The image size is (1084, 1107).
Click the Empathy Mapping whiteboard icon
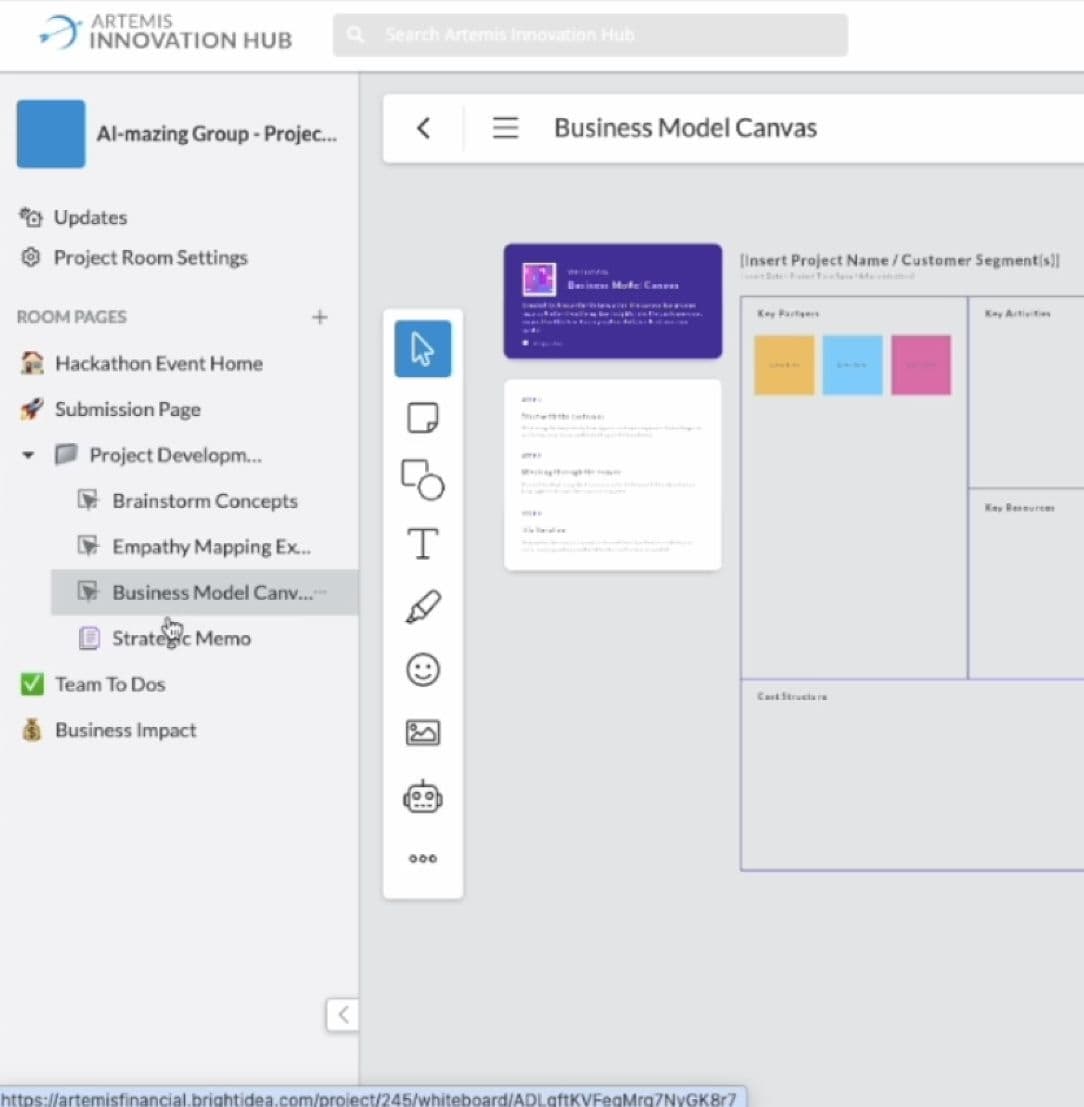88,546
